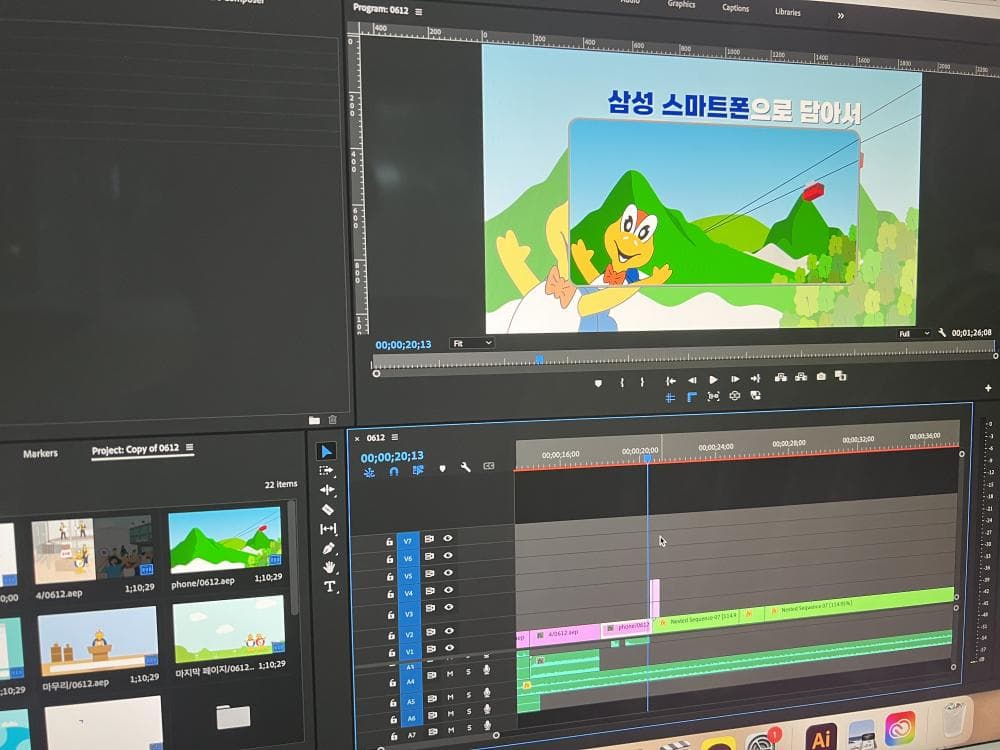Hide track V5 with eye toggle
Screen dimensions: 1000x750
coord(448,573)
